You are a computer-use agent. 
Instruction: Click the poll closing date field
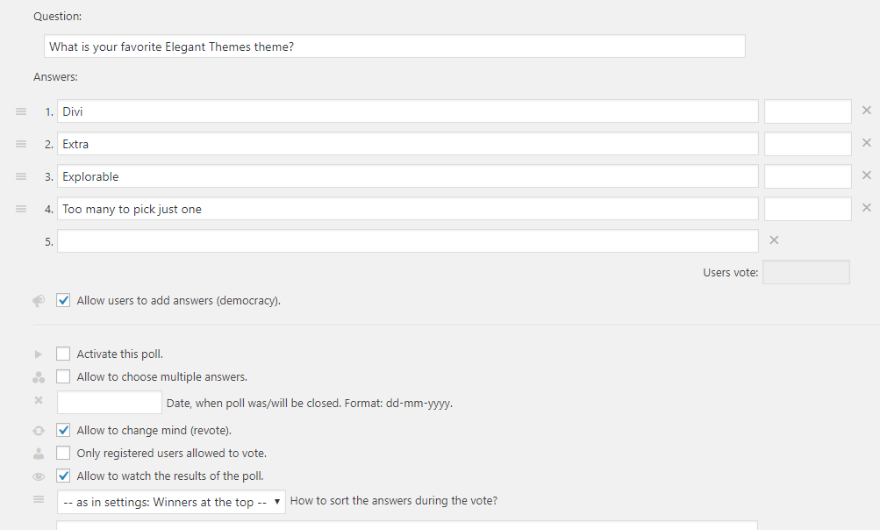click(109, 403)
